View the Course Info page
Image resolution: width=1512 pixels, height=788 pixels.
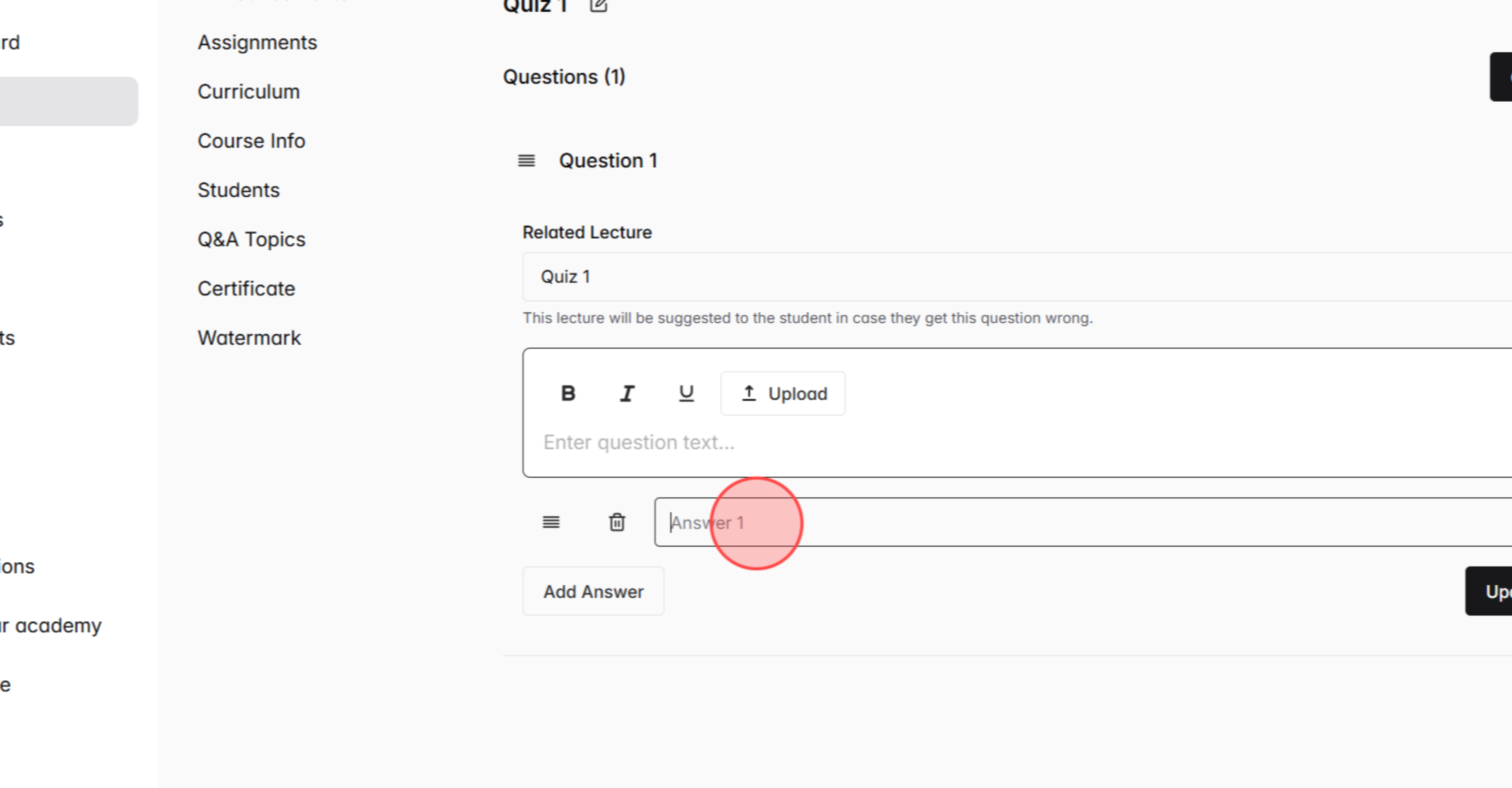[251, 140]
